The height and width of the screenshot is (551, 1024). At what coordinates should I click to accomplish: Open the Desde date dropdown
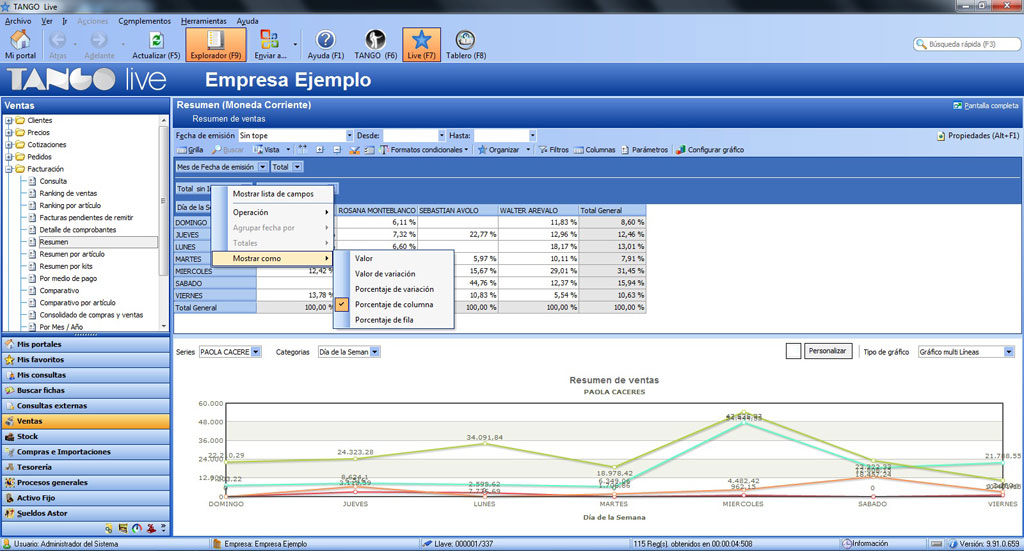click(442, 135)
